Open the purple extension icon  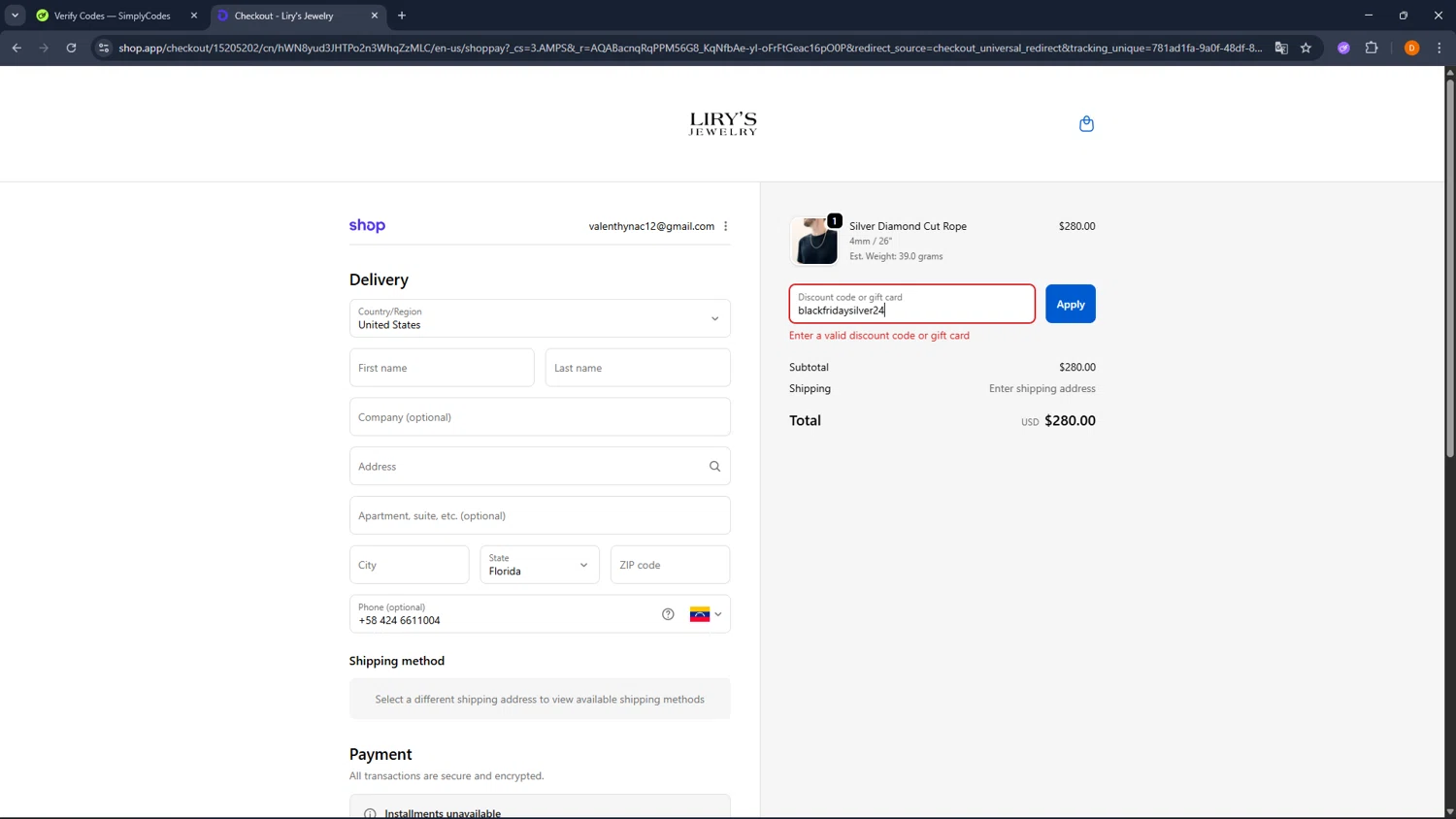point(1343,48)
